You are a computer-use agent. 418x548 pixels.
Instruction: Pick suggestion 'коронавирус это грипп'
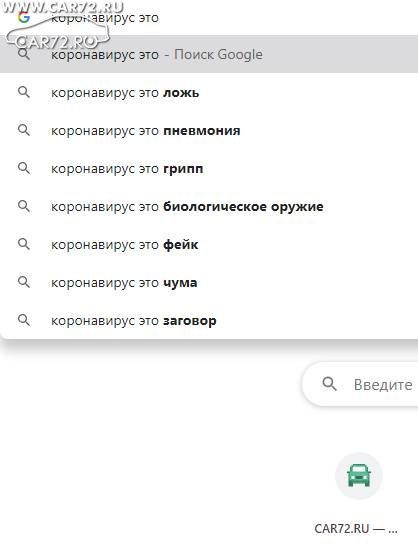(x=209, y=168)
